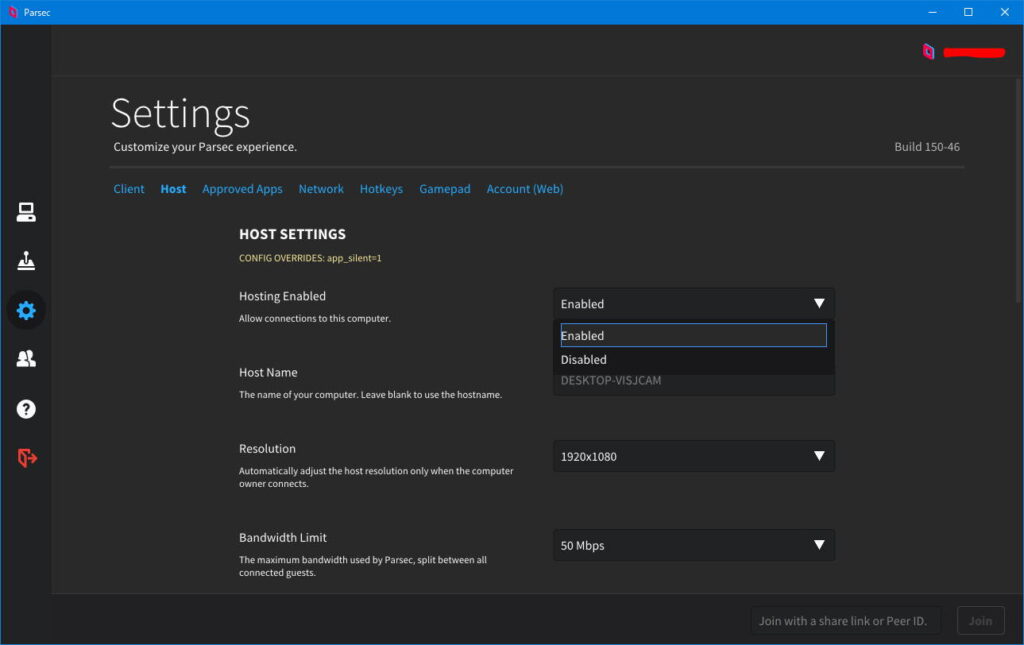Select the Settings gear icon
This screenshot has height=645, width=1024.
tap(26, 310)
